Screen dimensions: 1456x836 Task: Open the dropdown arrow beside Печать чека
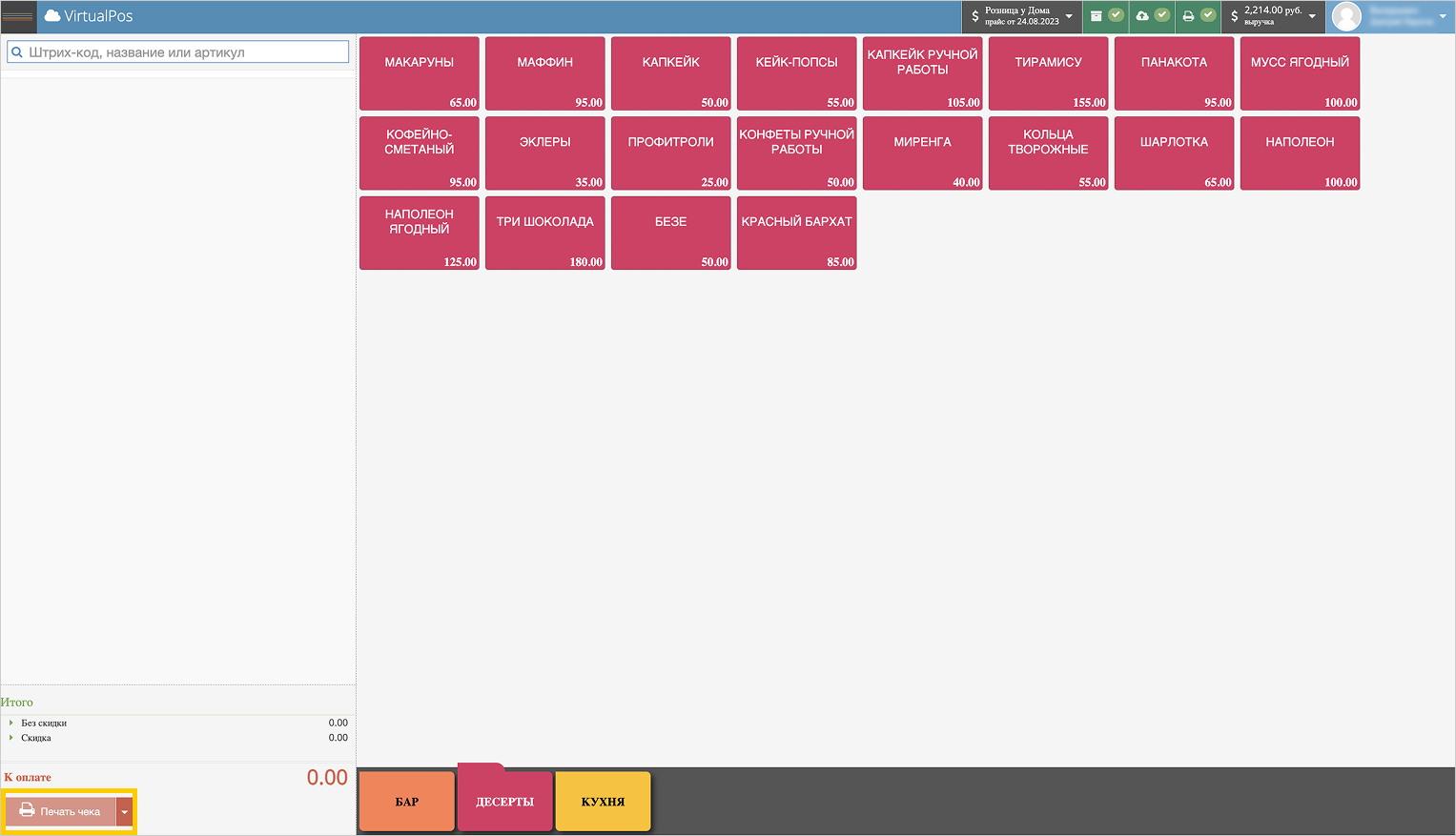(125, 812)
